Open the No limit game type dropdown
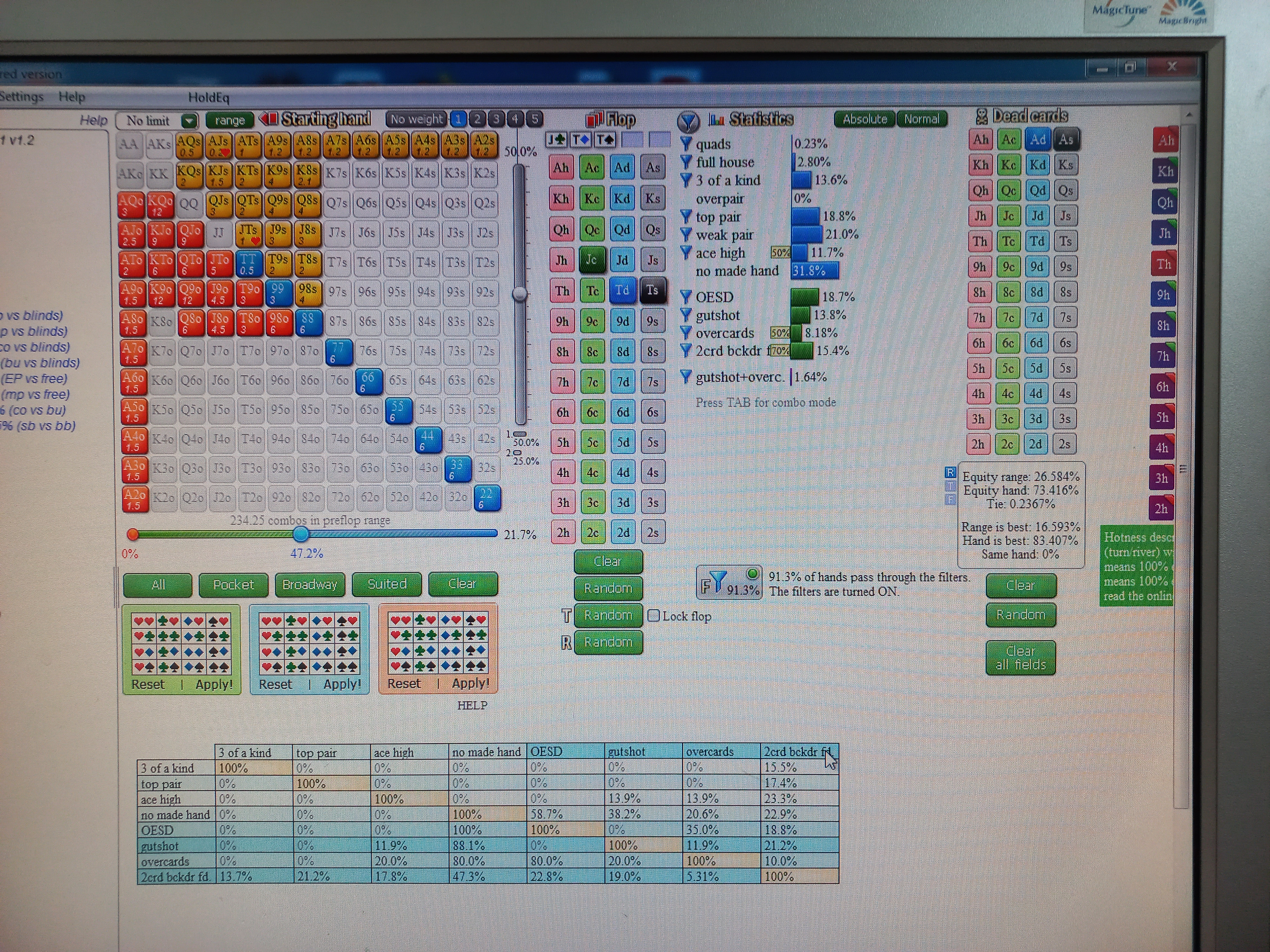The image size is (1270, 952). [x=157, y=121]
